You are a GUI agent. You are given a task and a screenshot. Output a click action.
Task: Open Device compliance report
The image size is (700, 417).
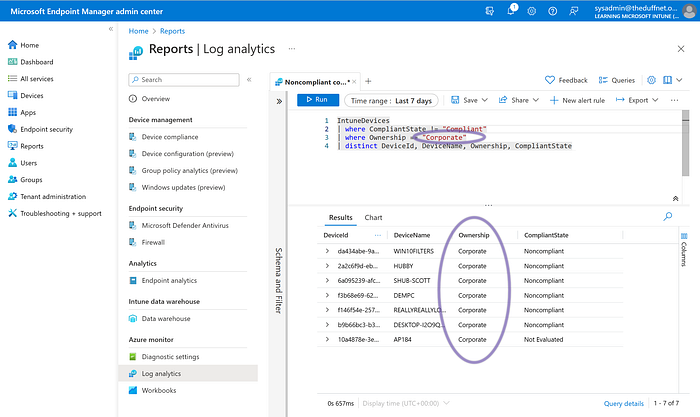163,137
